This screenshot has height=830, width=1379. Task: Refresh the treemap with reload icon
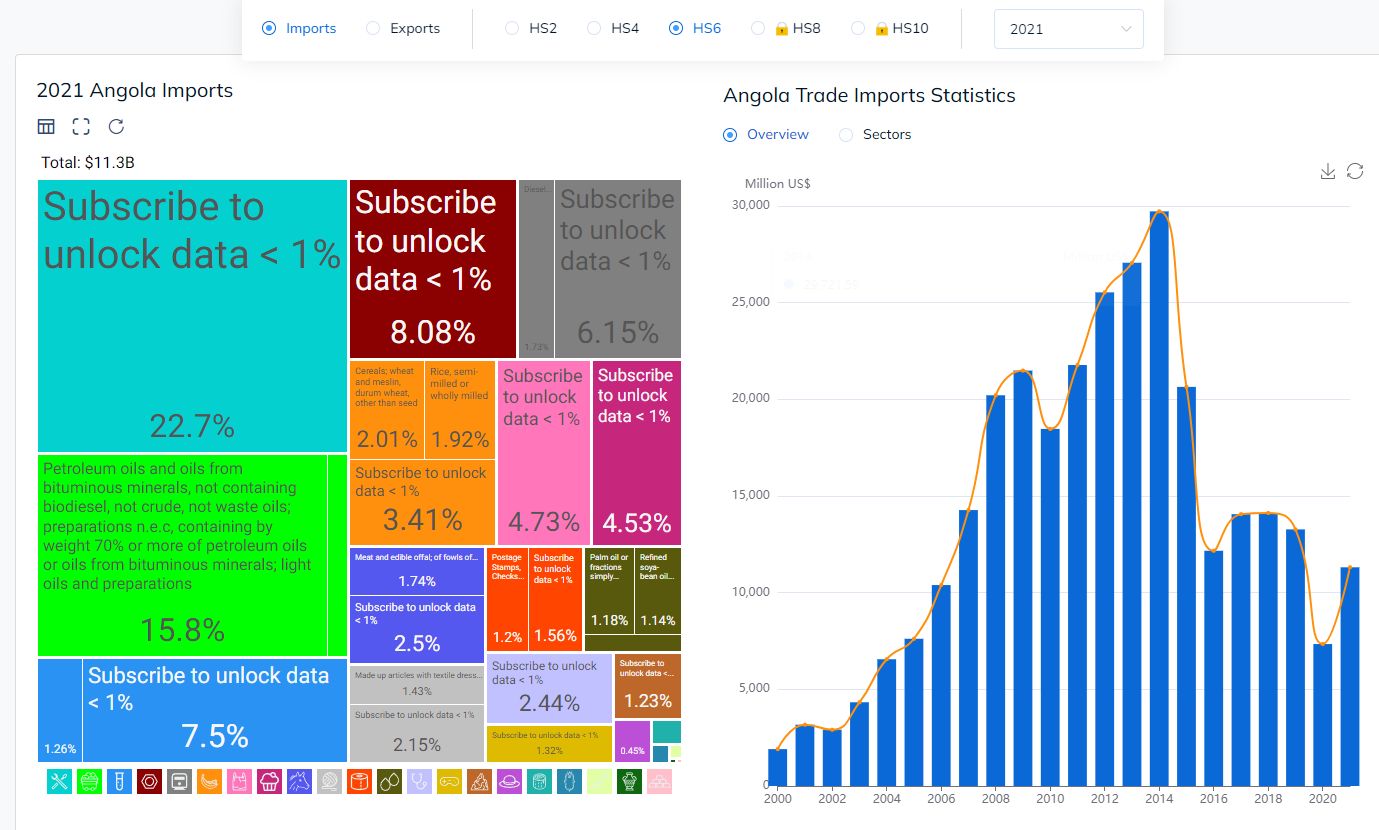click(116, 126)
